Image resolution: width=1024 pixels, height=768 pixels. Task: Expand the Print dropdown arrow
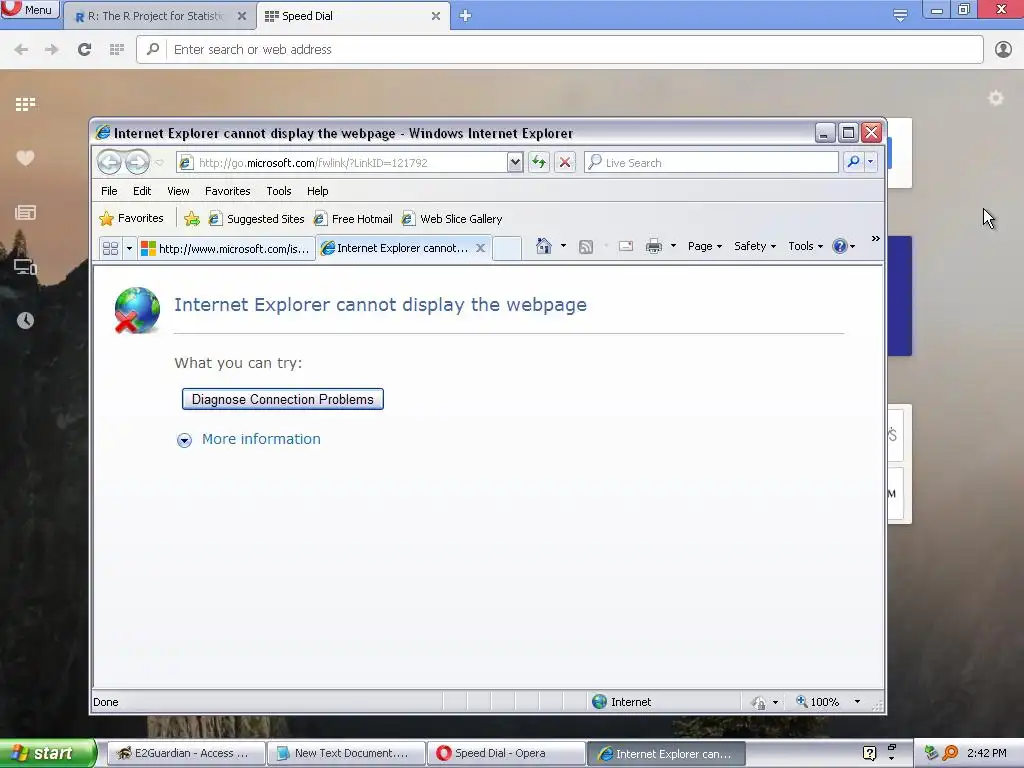(673, 246)
